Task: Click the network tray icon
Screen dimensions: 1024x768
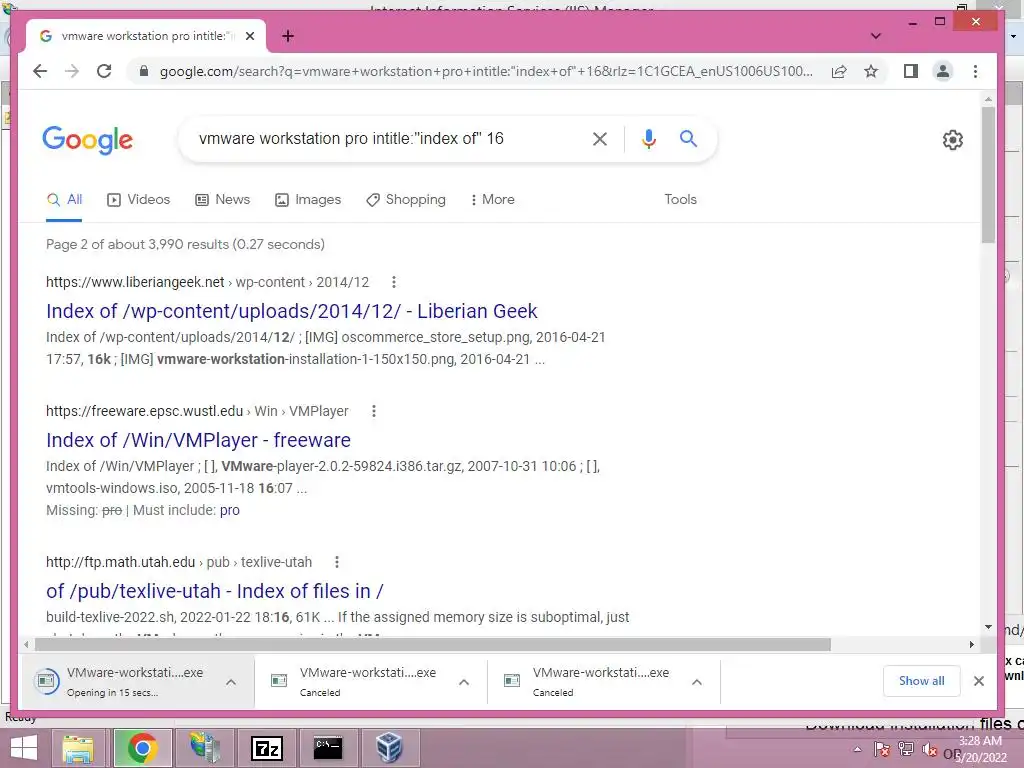Action: point(906,750)
